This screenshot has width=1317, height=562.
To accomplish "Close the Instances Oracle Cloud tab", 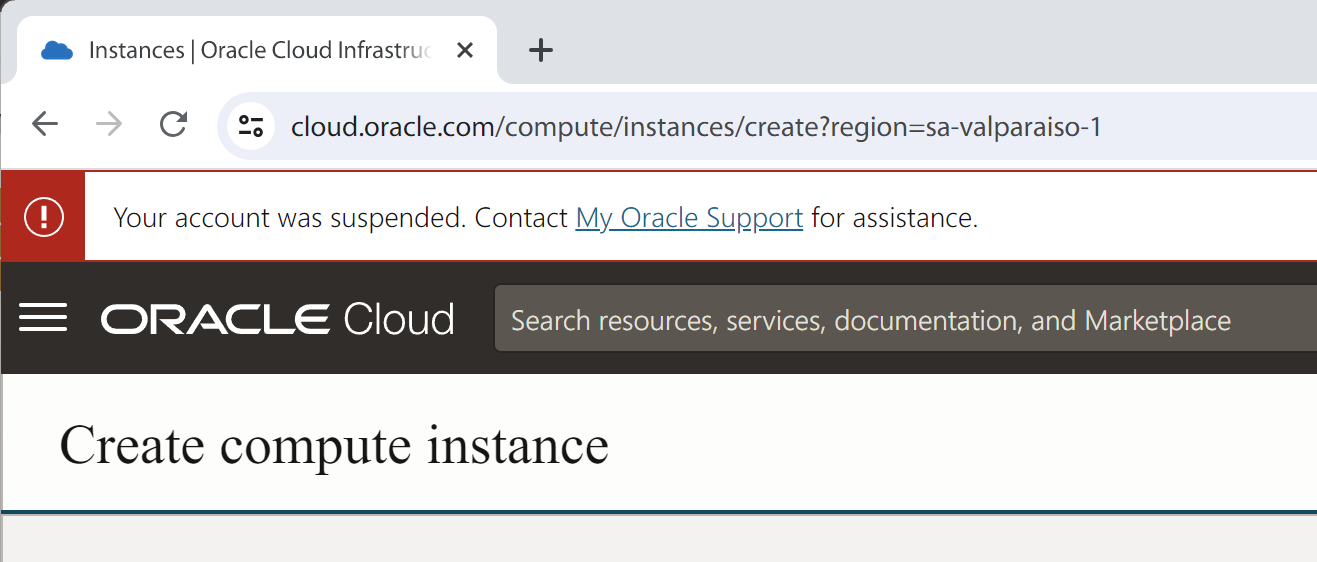I will point(464,51).
